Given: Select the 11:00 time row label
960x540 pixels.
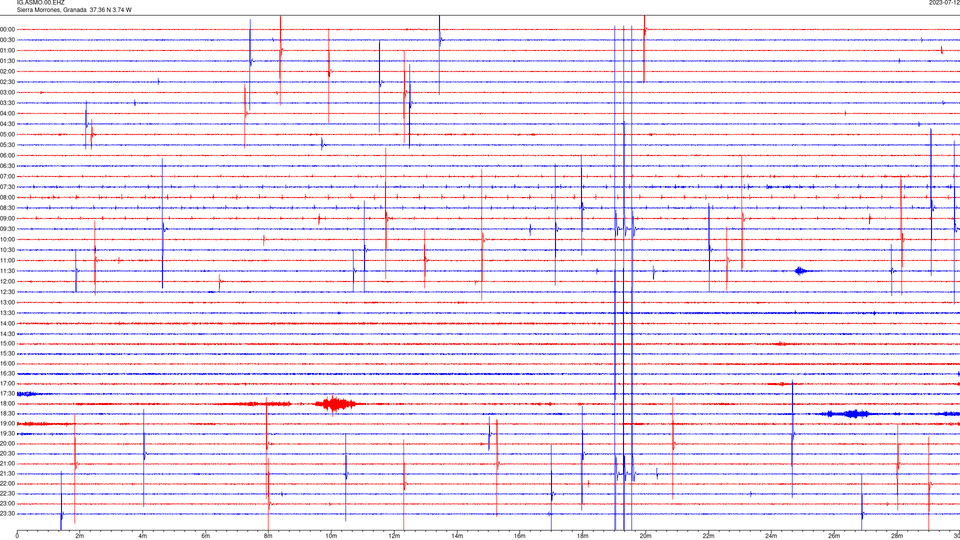Looking at the screenshot, I should (x=7, y=260).
